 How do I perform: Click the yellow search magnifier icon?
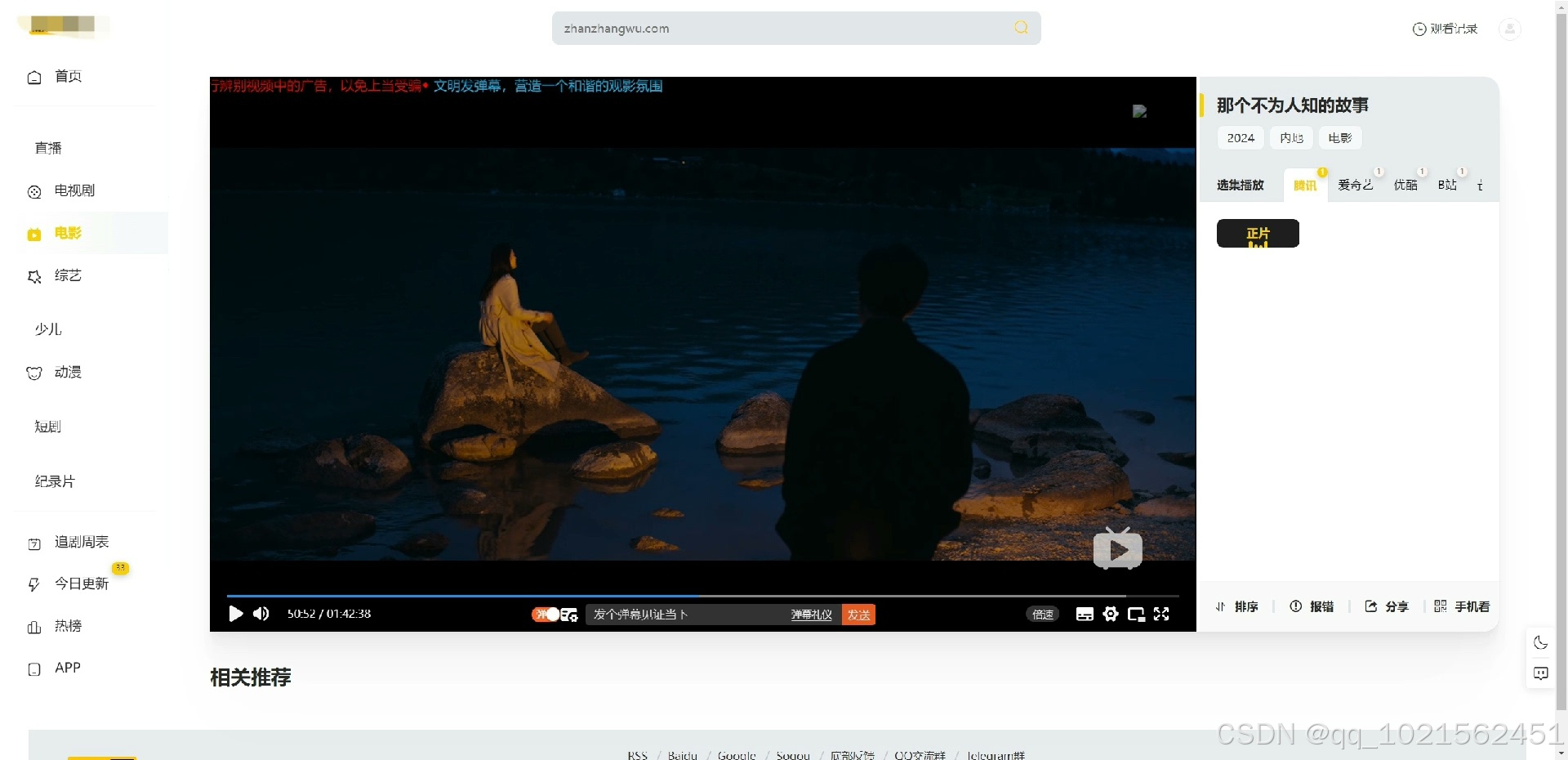click(x=1021, y=28)
